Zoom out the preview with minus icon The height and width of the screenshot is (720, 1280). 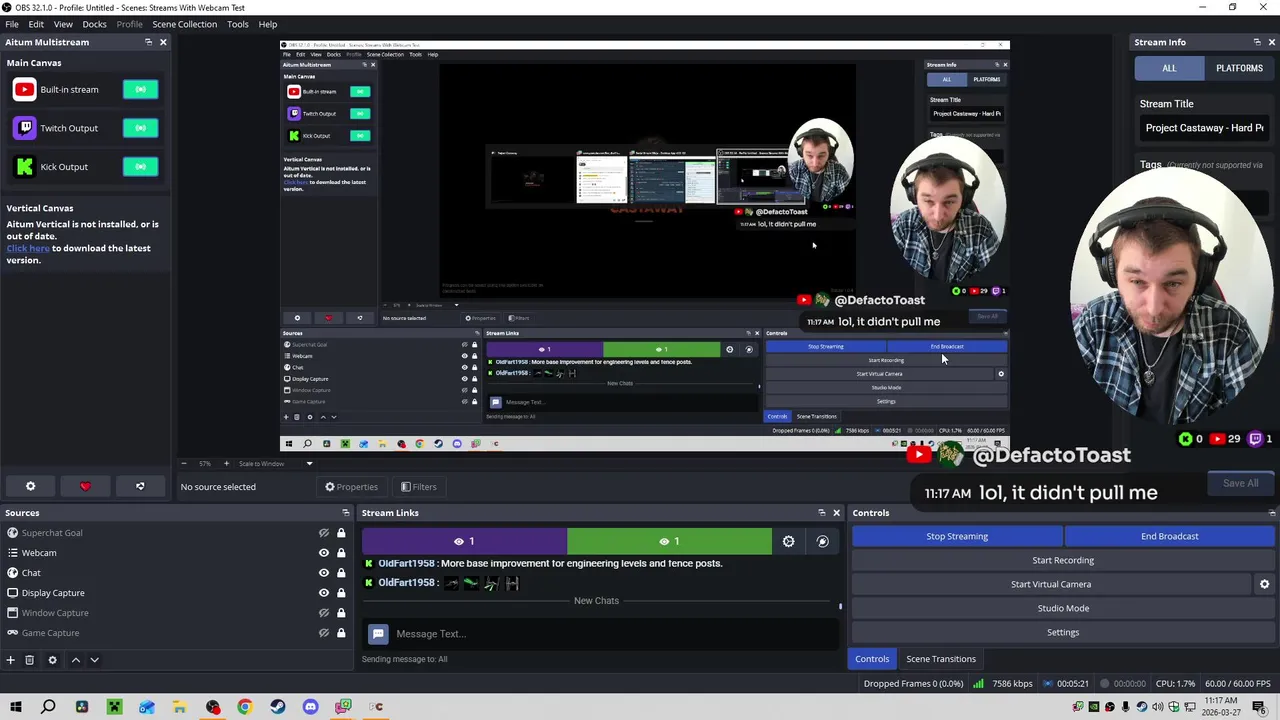tap(183, 463)
